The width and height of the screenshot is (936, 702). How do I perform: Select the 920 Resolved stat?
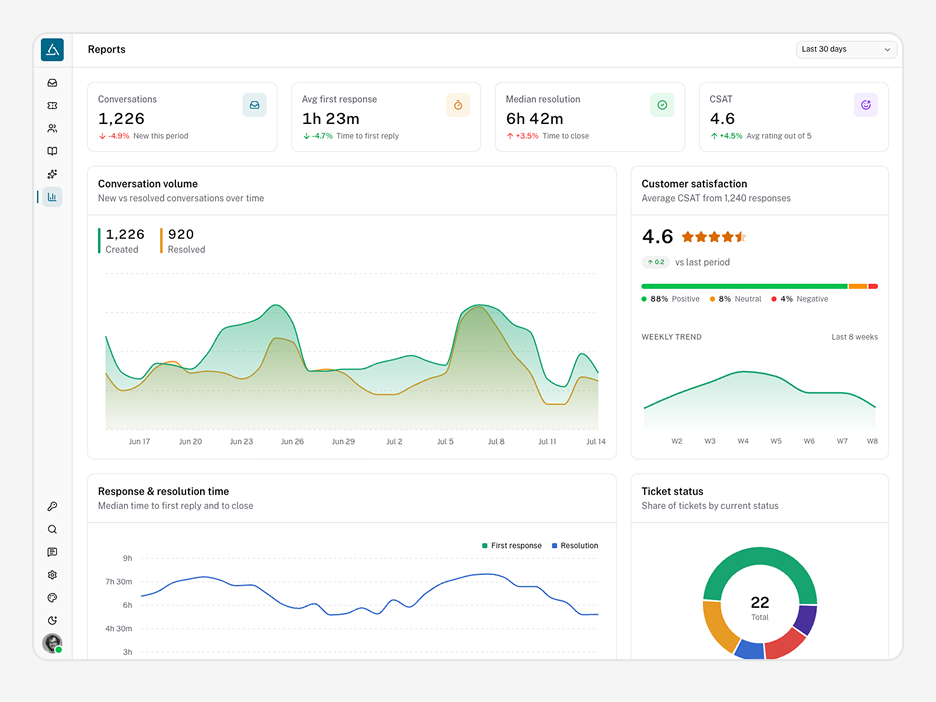coord(183,241)
